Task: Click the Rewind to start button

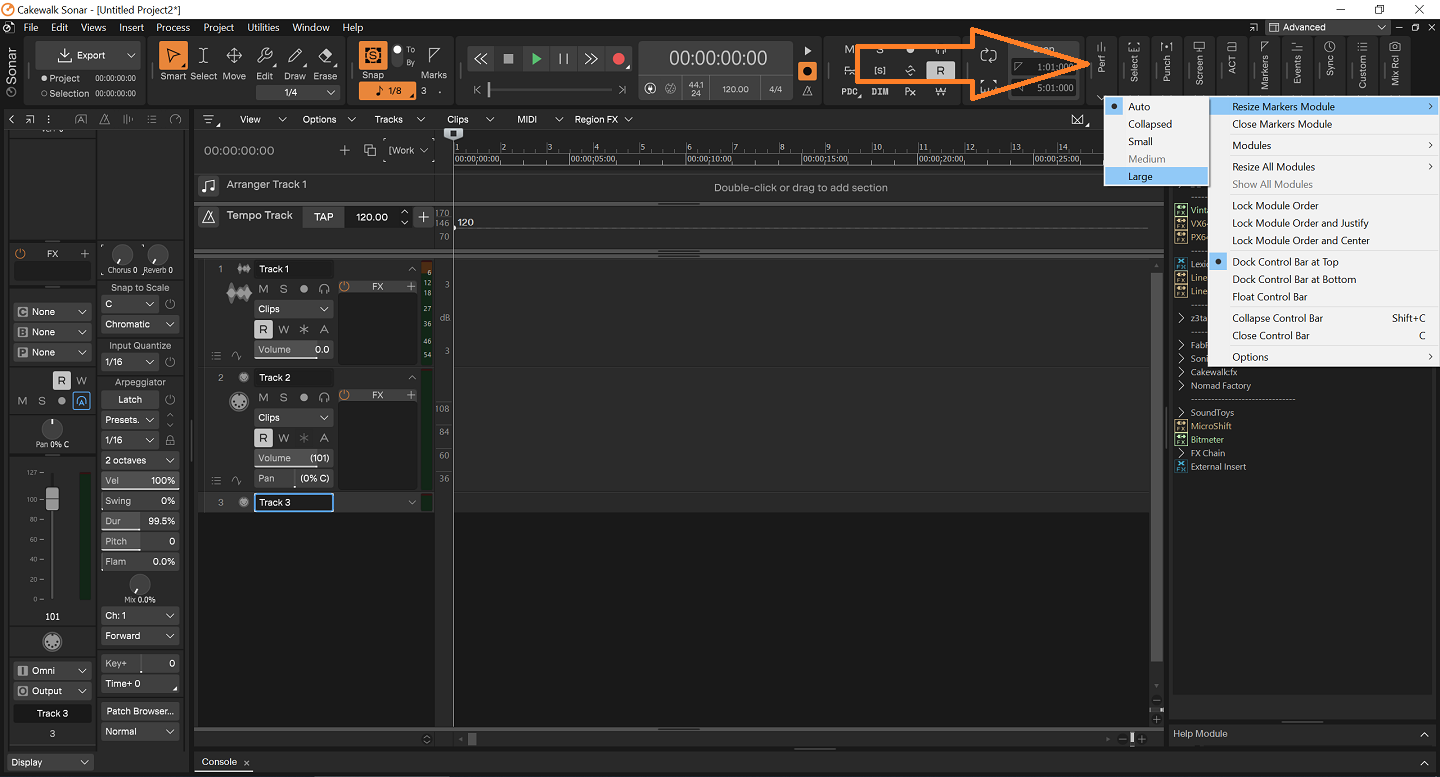Action: 481,59
